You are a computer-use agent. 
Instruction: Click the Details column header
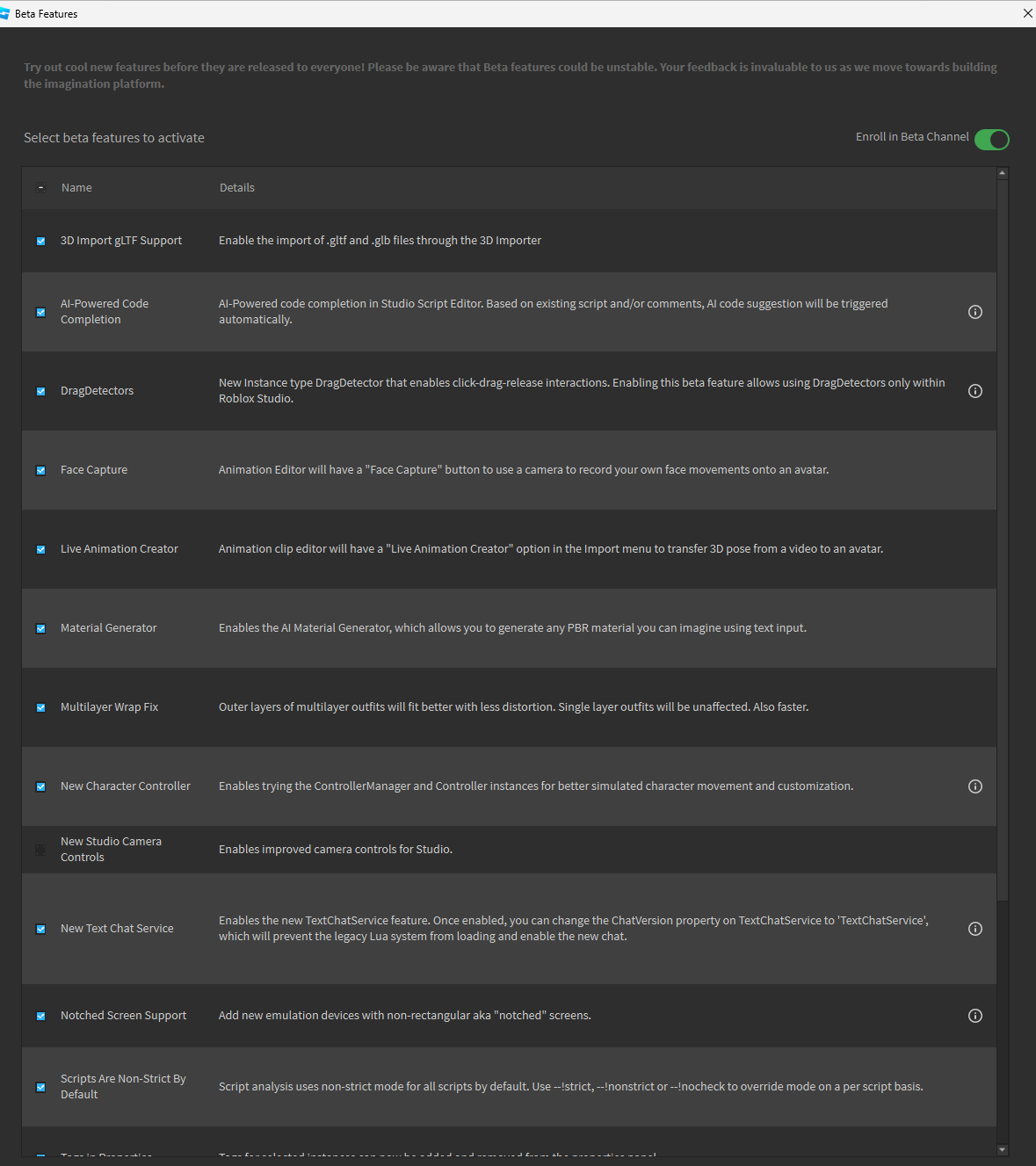click(237, 188)
